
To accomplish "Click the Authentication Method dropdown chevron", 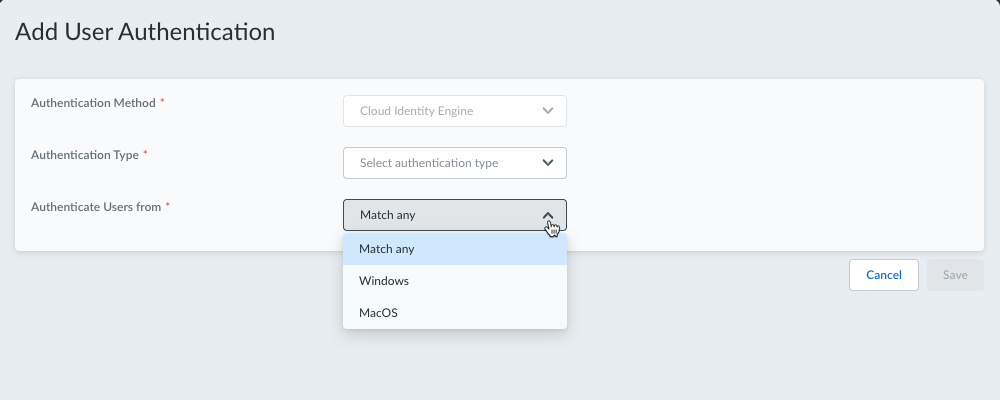I will tap(547, 111).
